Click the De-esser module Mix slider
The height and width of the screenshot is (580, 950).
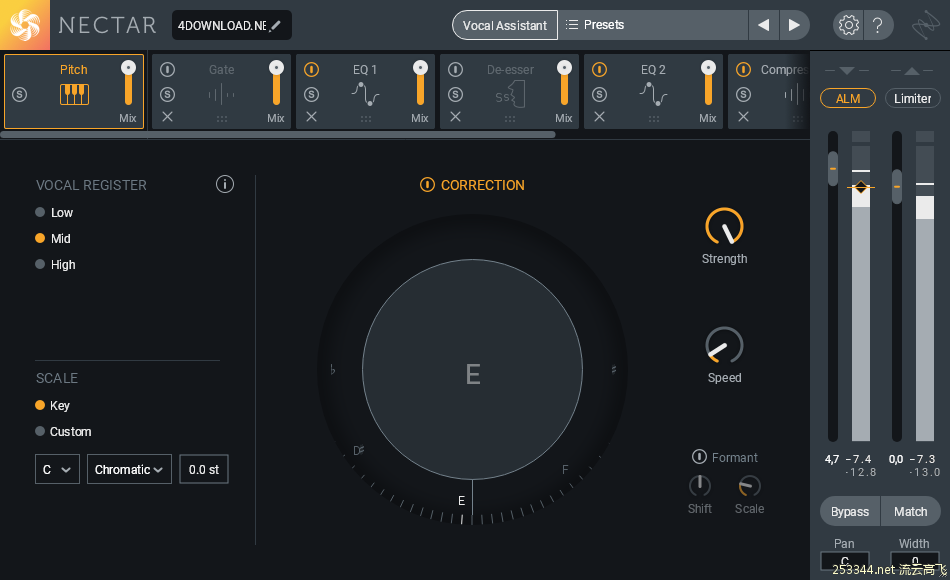[x=564, y=83]
